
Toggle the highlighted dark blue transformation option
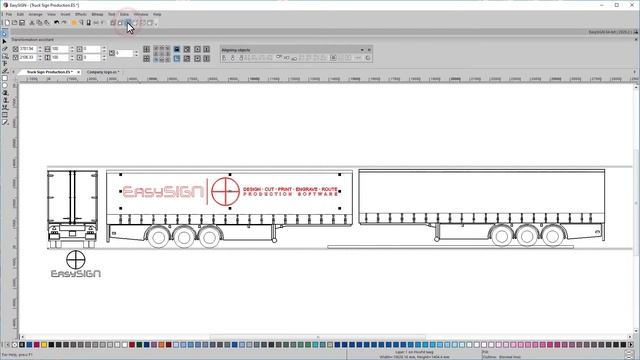177,49
